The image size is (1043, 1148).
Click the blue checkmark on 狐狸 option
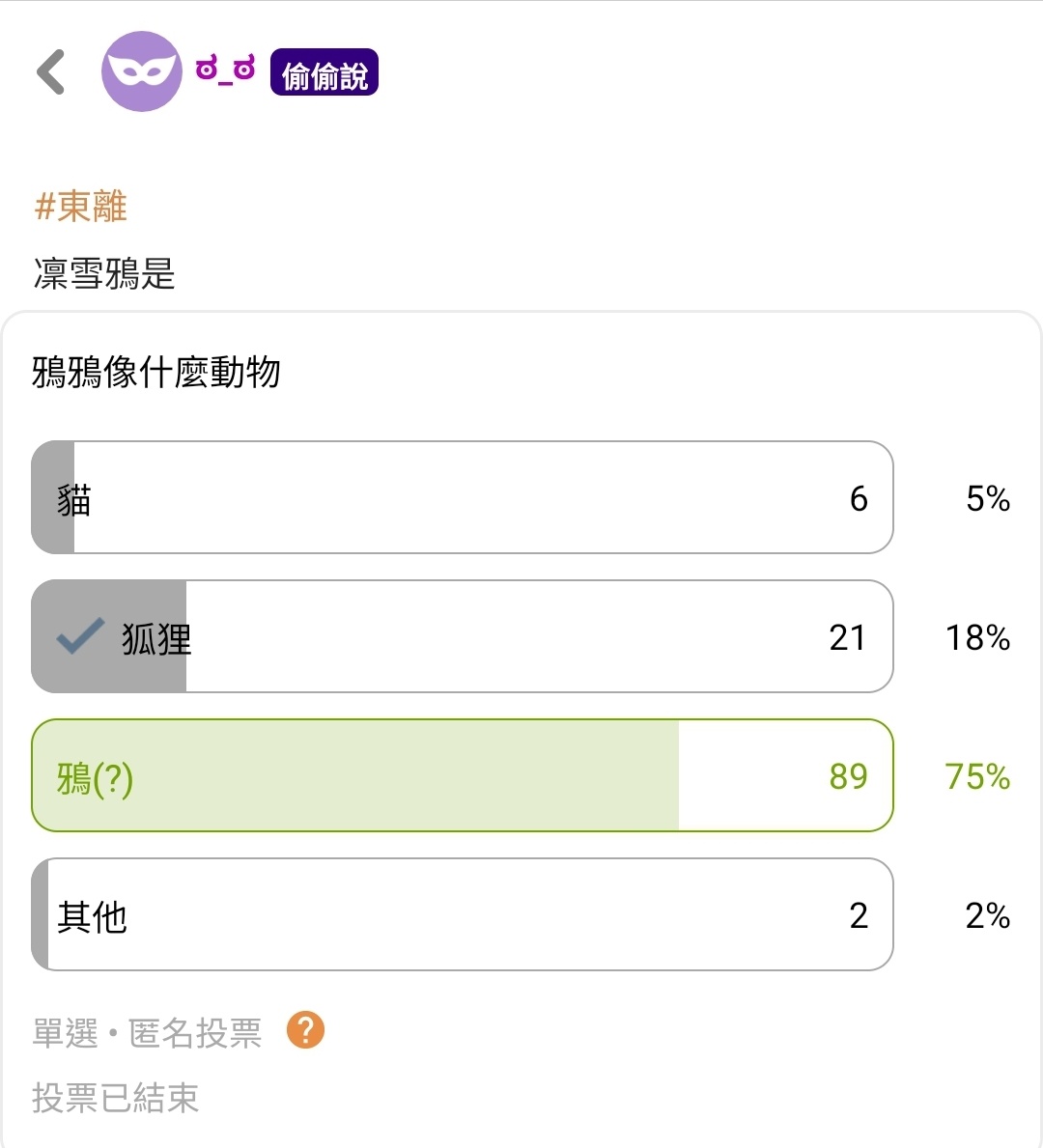(x=80, y=636)
